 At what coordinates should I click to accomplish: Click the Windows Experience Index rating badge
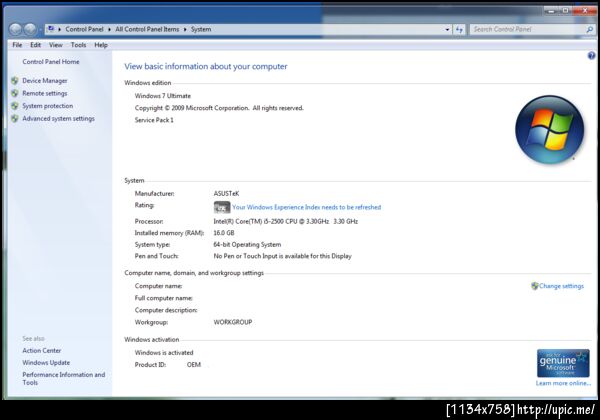(222, 207)
